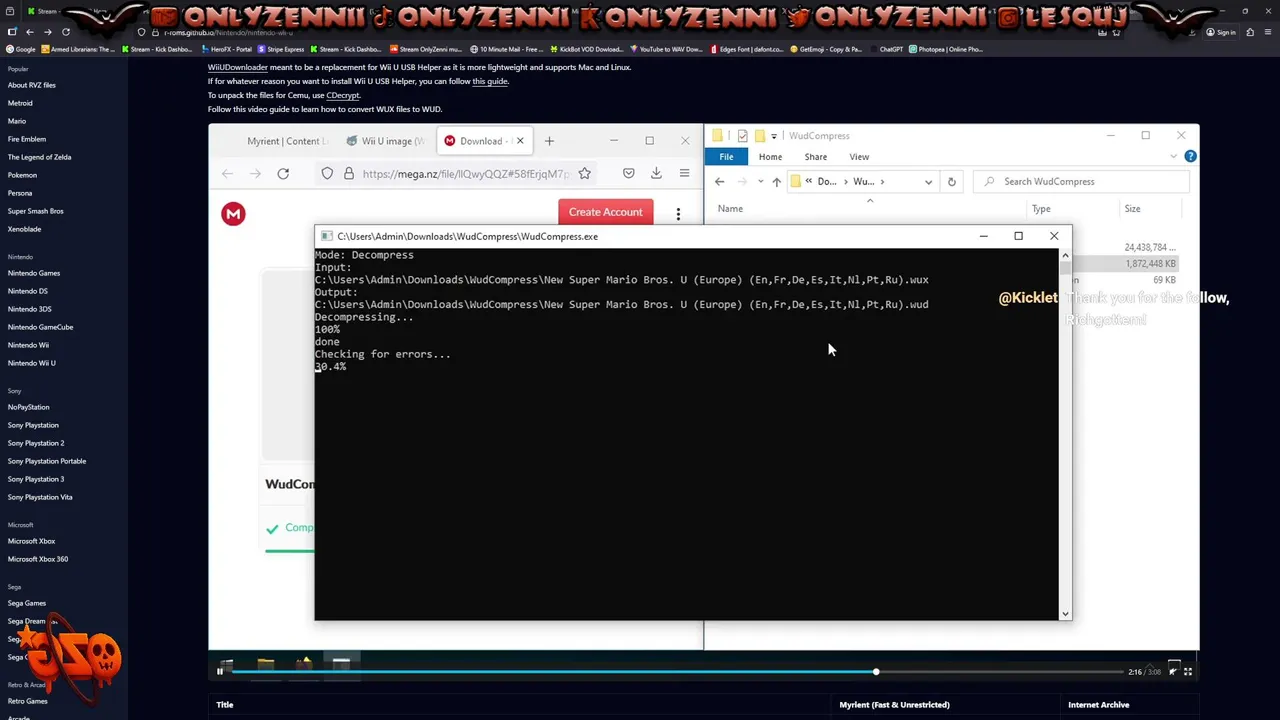Viewport: 1280px width, 720px height.
Task: Click the mega.nz URL address field
Action: [x=465, y=174]
